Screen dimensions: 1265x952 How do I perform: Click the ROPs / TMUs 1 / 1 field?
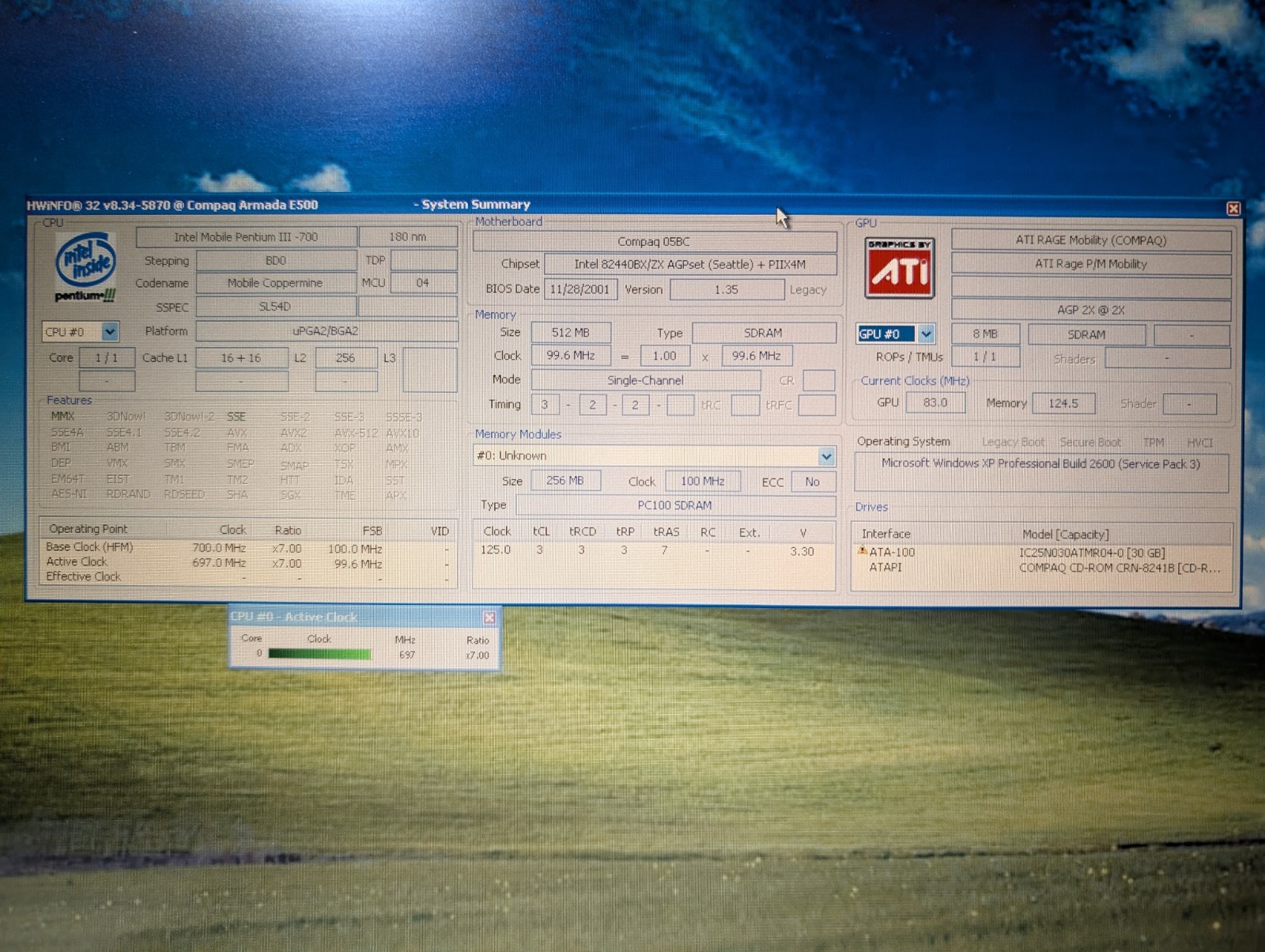point(985,357)
